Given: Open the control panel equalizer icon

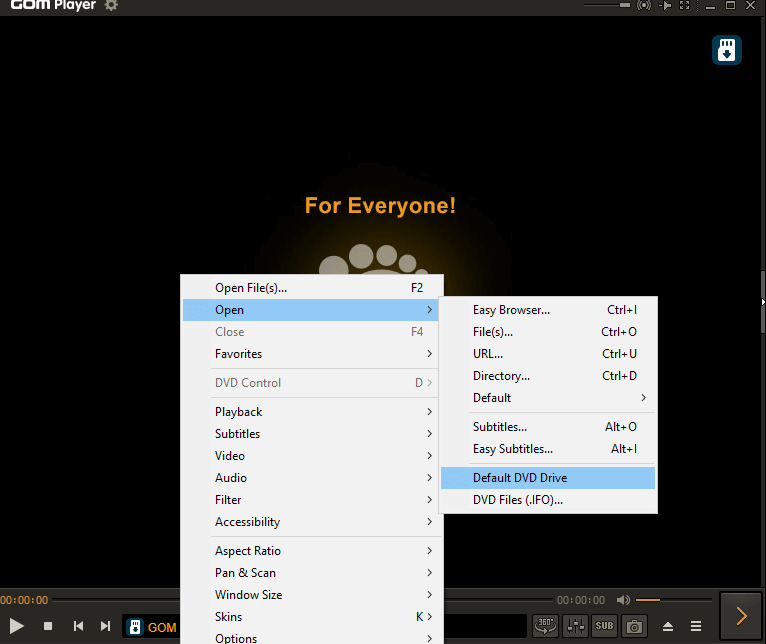Looking at the screenshot, I should coord(575,626).
